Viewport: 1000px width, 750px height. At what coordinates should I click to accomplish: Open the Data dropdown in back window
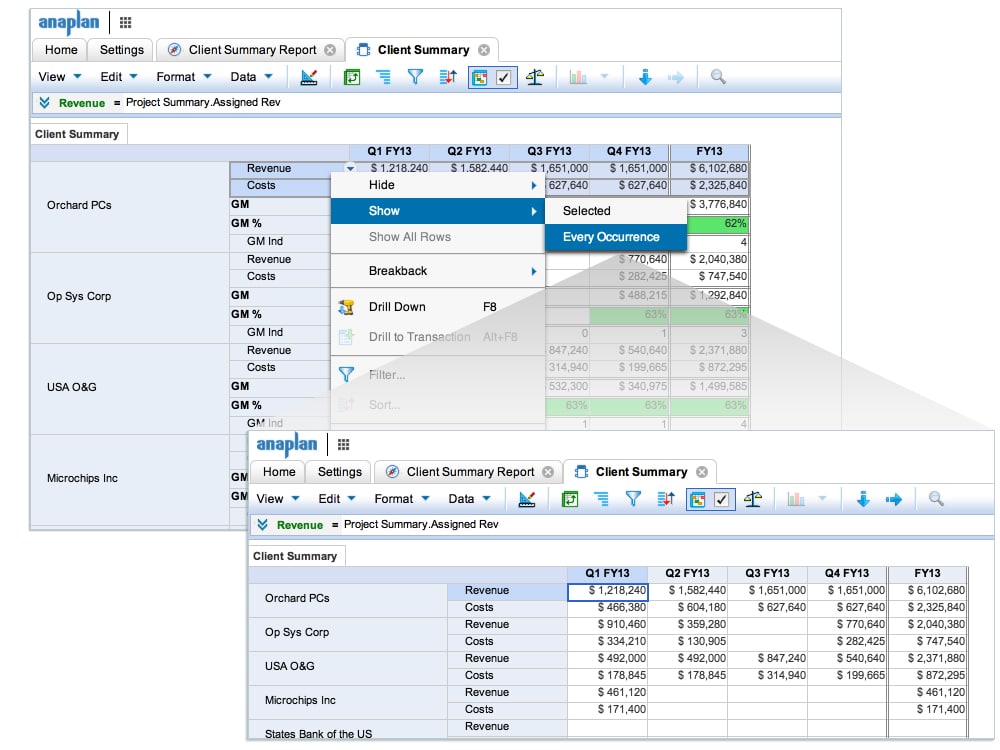pyautogui.click(x=251, y=77)
